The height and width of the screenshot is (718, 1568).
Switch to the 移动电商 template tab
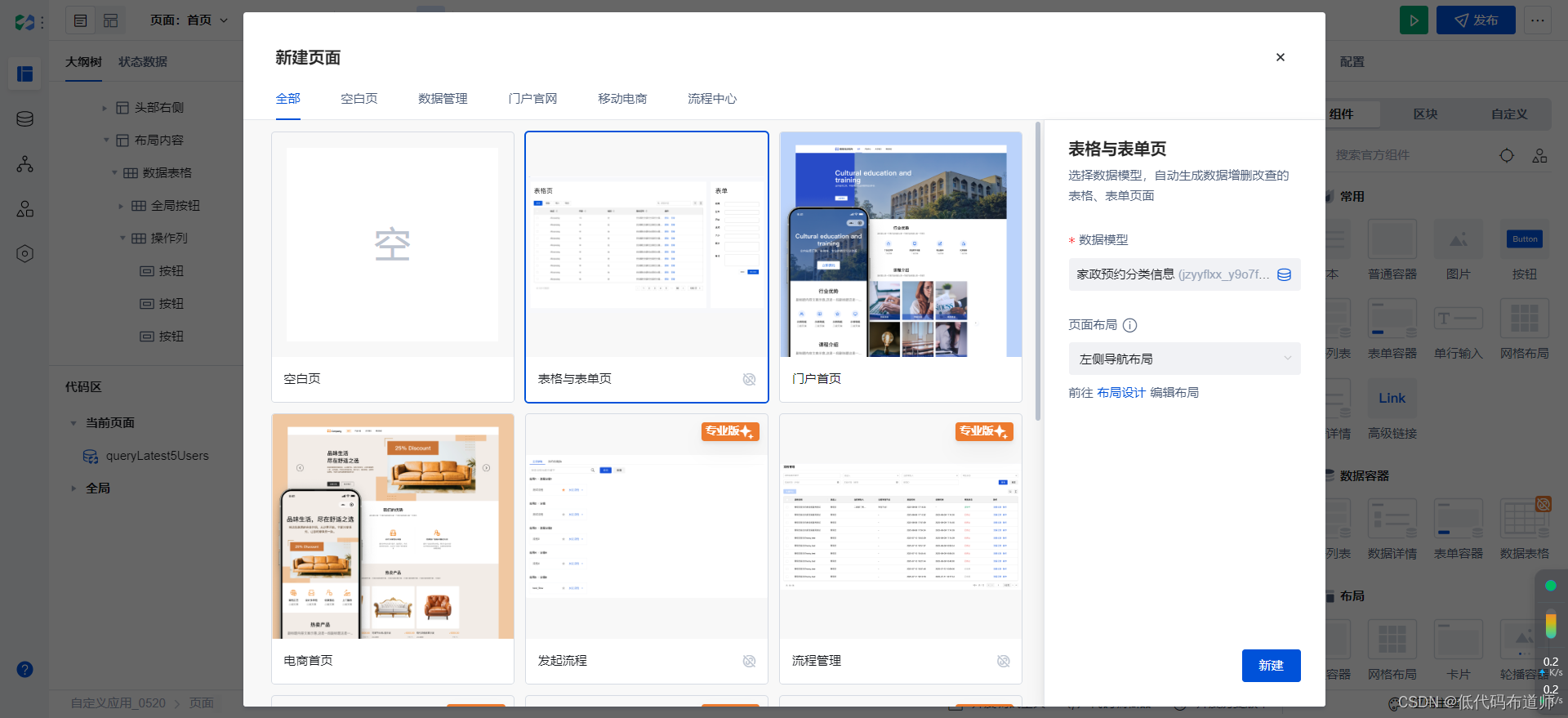pyautogui.click(x=622, y=99)
